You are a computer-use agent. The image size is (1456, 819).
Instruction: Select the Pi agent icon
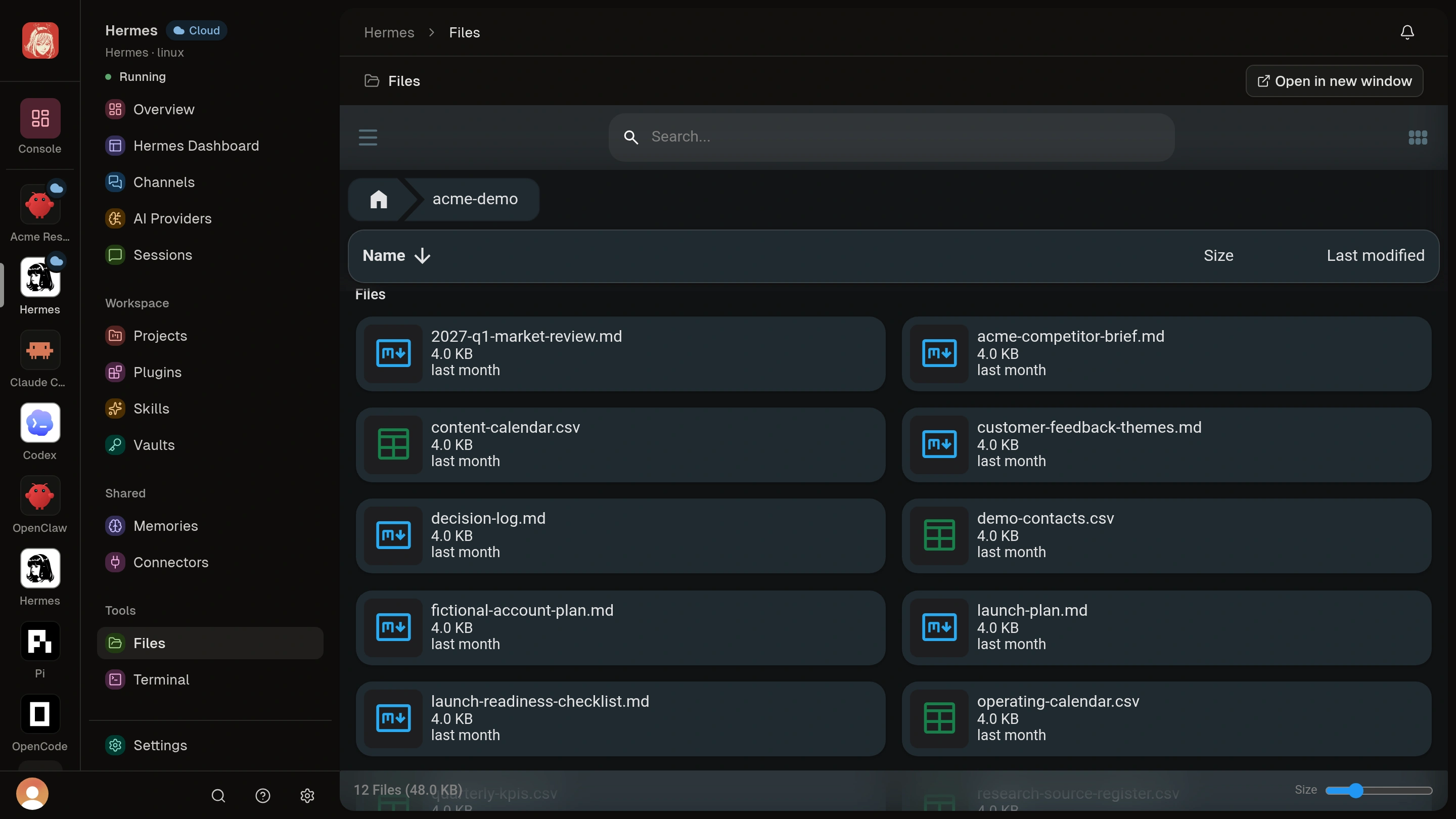pos(39,641)
